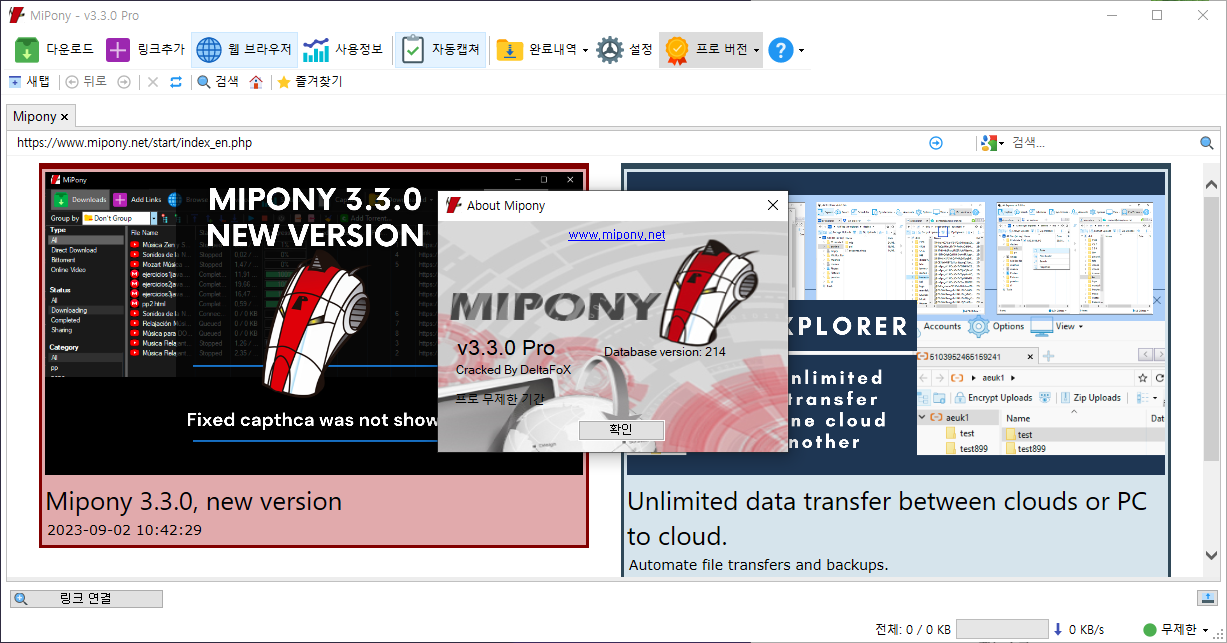1227x643 pixels.
Task: Click 'Automate file transfers and backups.' text
Action: point(758,565)
